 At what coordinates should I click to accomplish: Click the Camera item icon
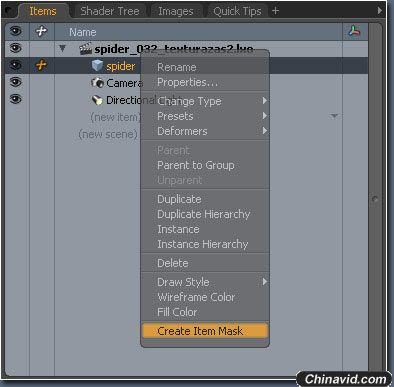pyautogui.click(x=97, y=82)
